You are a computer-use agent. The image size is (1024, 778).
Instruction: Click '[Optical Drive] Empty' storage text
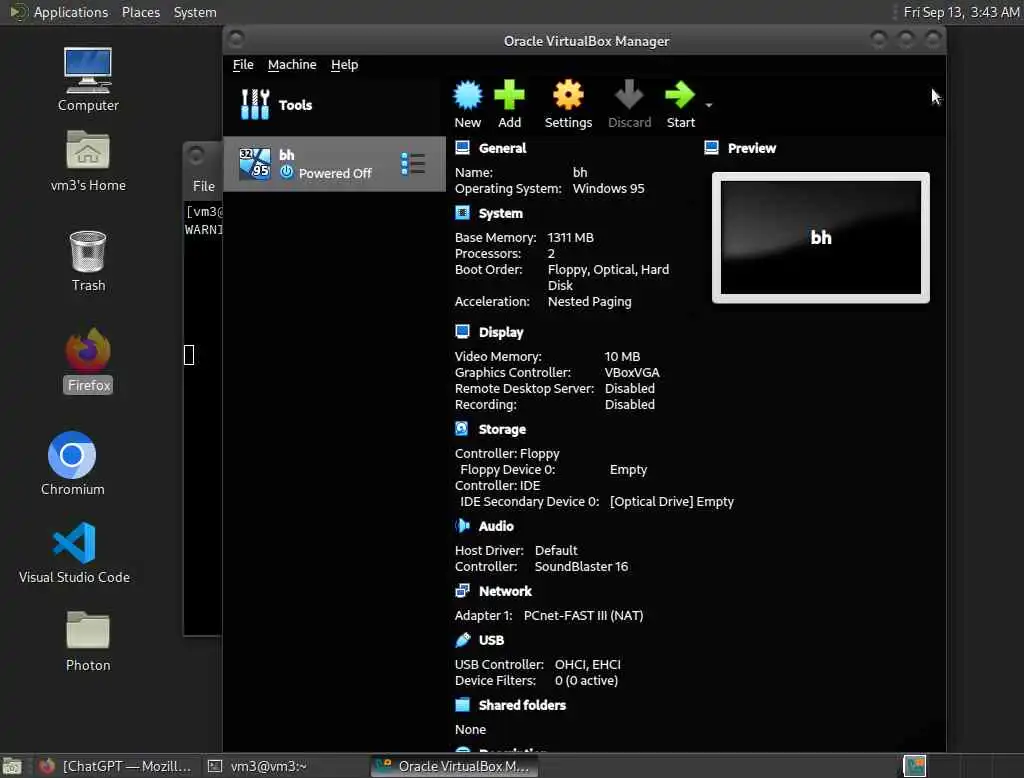[x=672, y=502]
